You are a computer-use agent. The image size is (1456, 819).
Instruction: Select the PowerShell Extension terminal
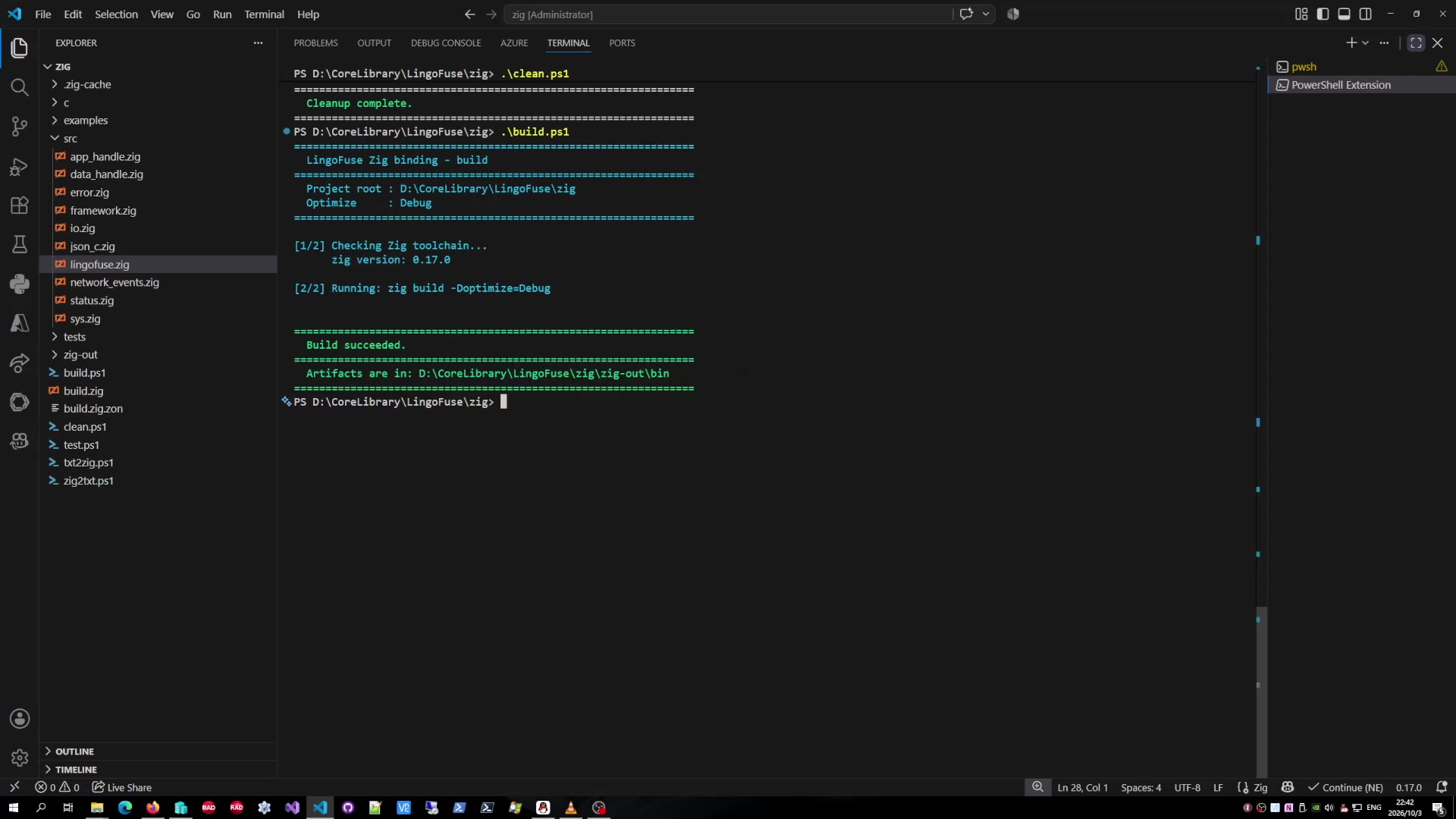pyautogui.click(x=1361, y=85)
